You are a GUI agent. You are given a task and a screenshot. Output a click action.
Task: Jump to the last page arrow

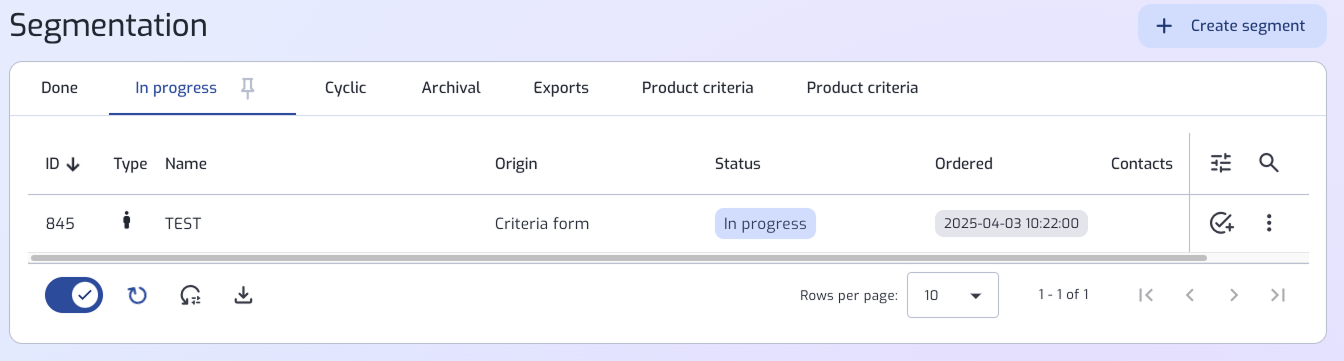click(1278, 295)
